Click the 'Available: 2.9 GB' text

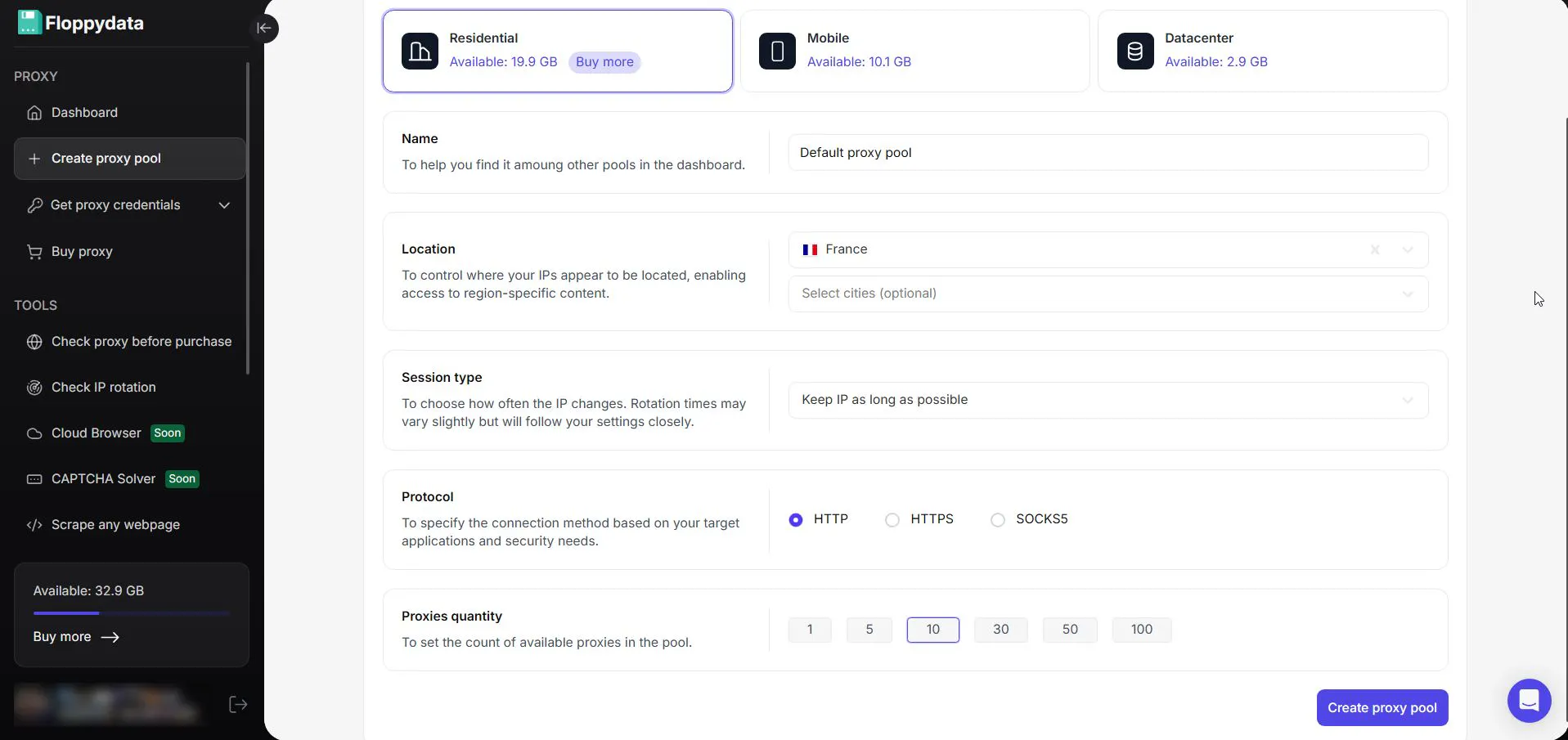[1216, 62]
